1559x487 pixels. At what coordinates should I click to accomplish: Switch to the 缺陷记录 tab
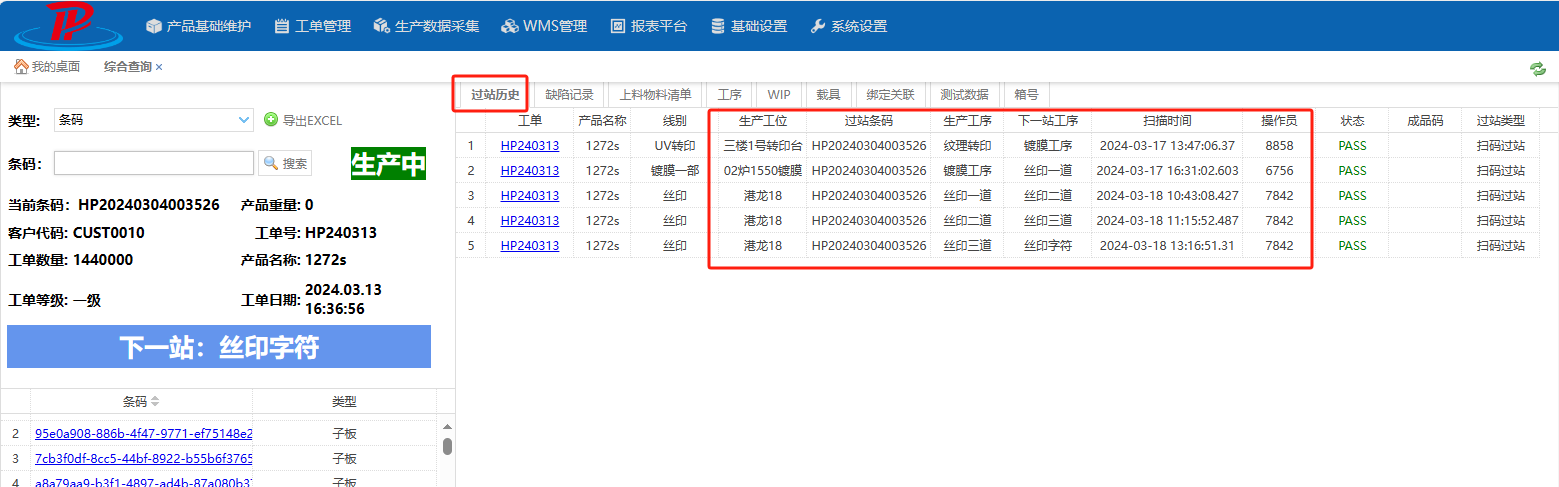[x=569, y=95]
